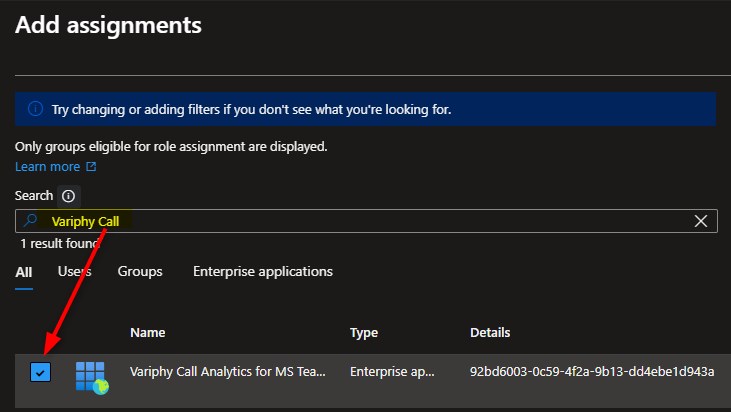
Task: Click the Type column header
Action: (x=364, y=333)
